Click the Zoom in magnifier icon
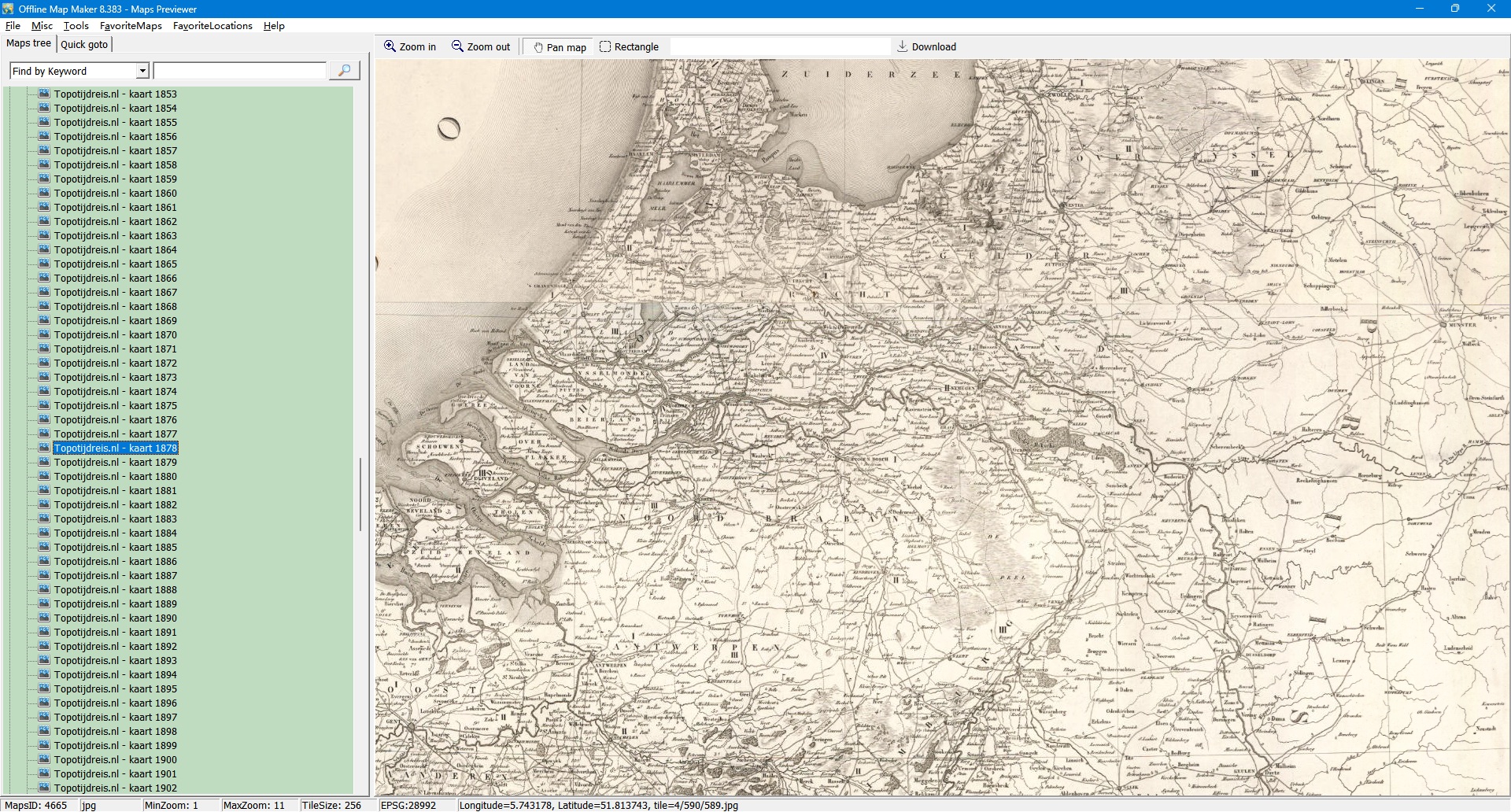Image resolution: width=1511 pixels, height=812 pixels. [x=390, y=46]
